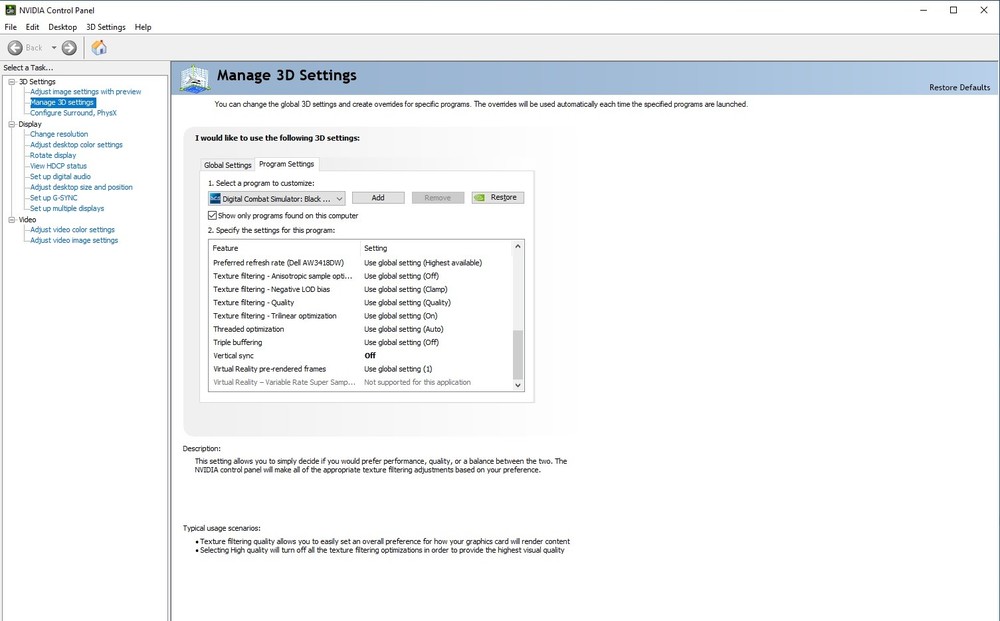This screenshot has width=1000, height=621.
Task: Select Texture filtering Quality setting value
Action: 407,303
